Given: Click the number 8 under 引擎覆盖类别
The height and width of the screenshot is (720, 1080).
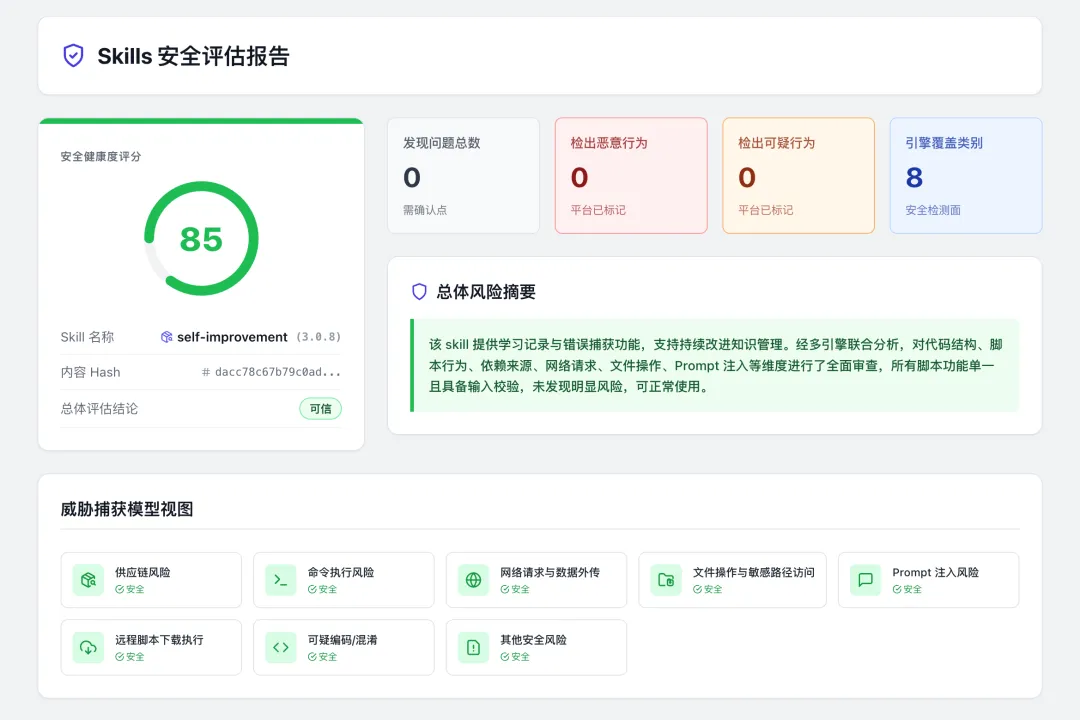Looking at the screenshot, I should point(914,178).
